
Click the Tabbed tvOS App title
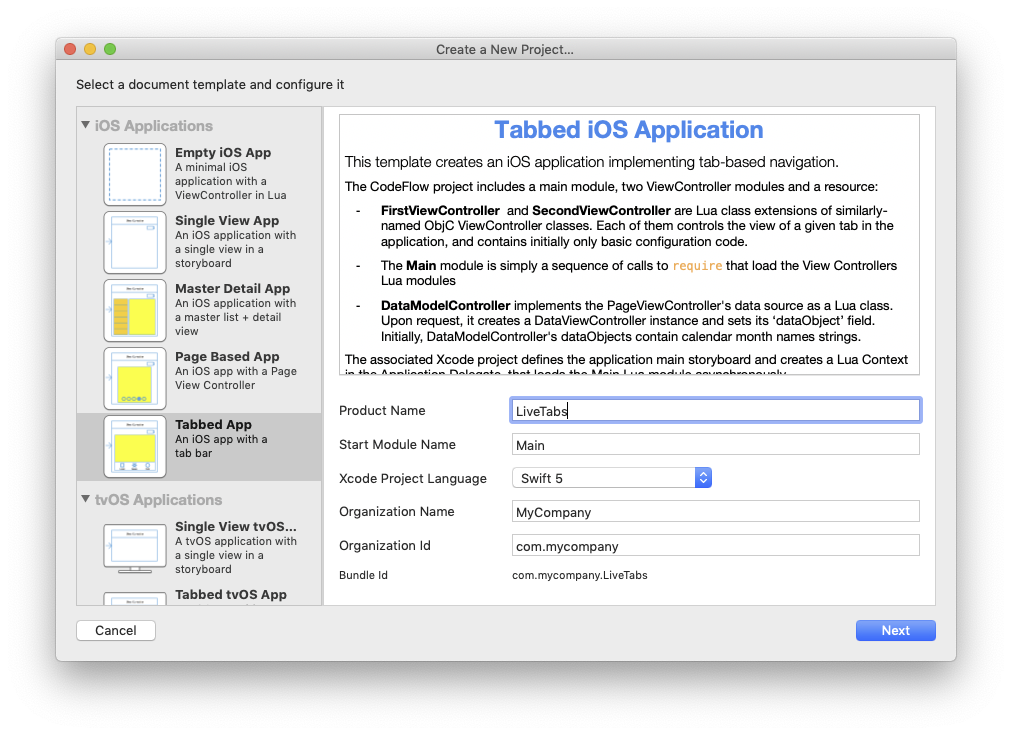pos(230,594)
